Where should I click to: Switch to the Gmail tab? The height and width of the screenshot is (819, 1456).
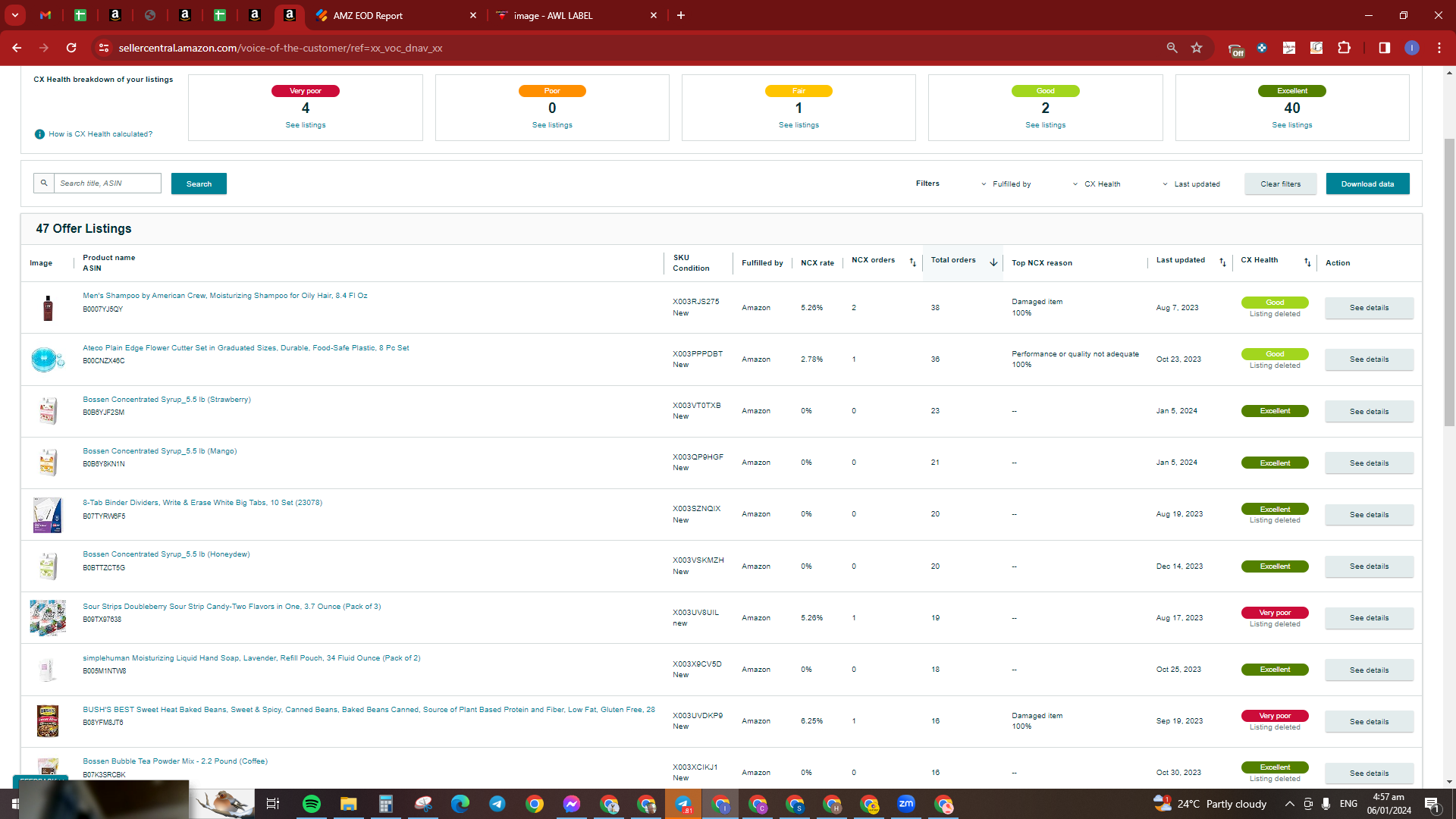pos(45,15)
